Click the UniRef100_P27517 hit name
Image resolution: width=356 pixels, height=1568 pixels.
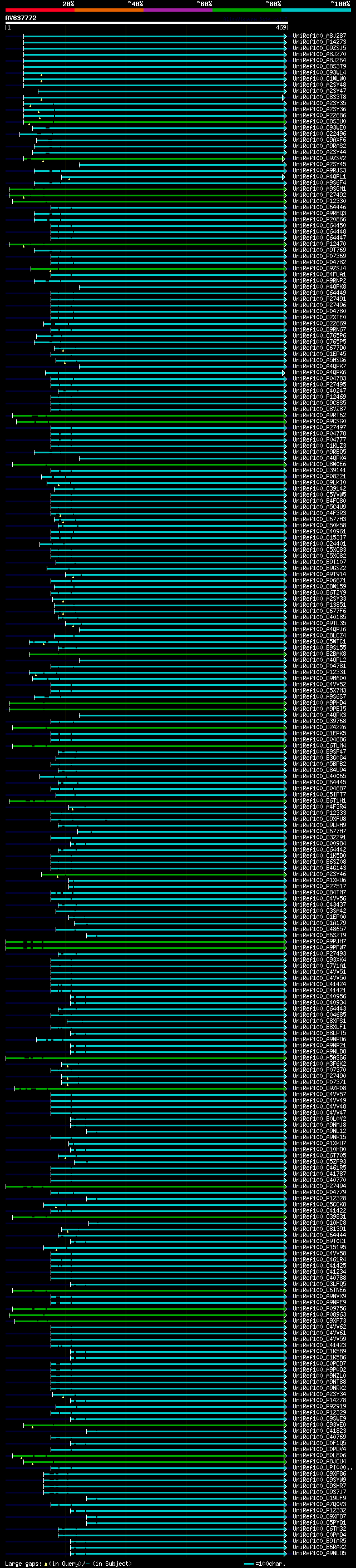click(319, 886)
